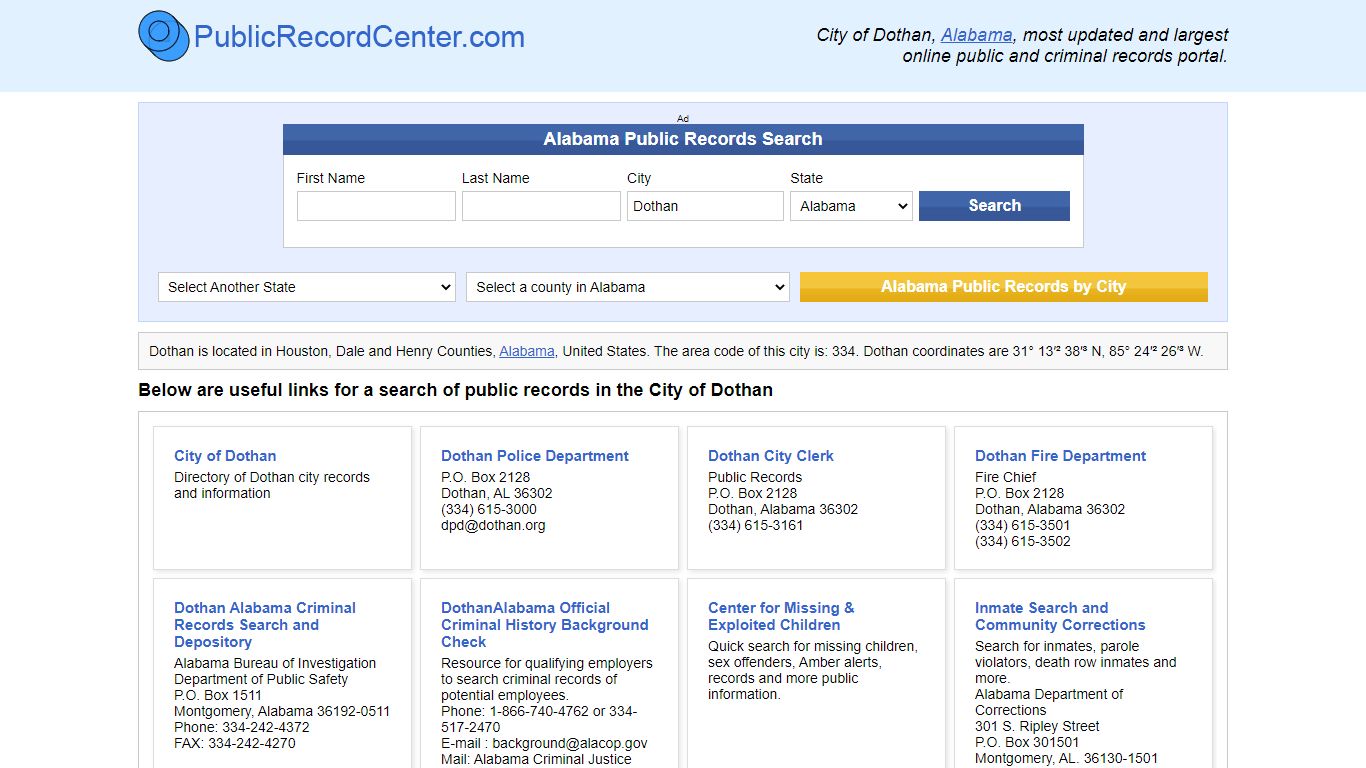
Task: Open Center for Missing & Exploited Children link
Action: (x=781, y=616)
